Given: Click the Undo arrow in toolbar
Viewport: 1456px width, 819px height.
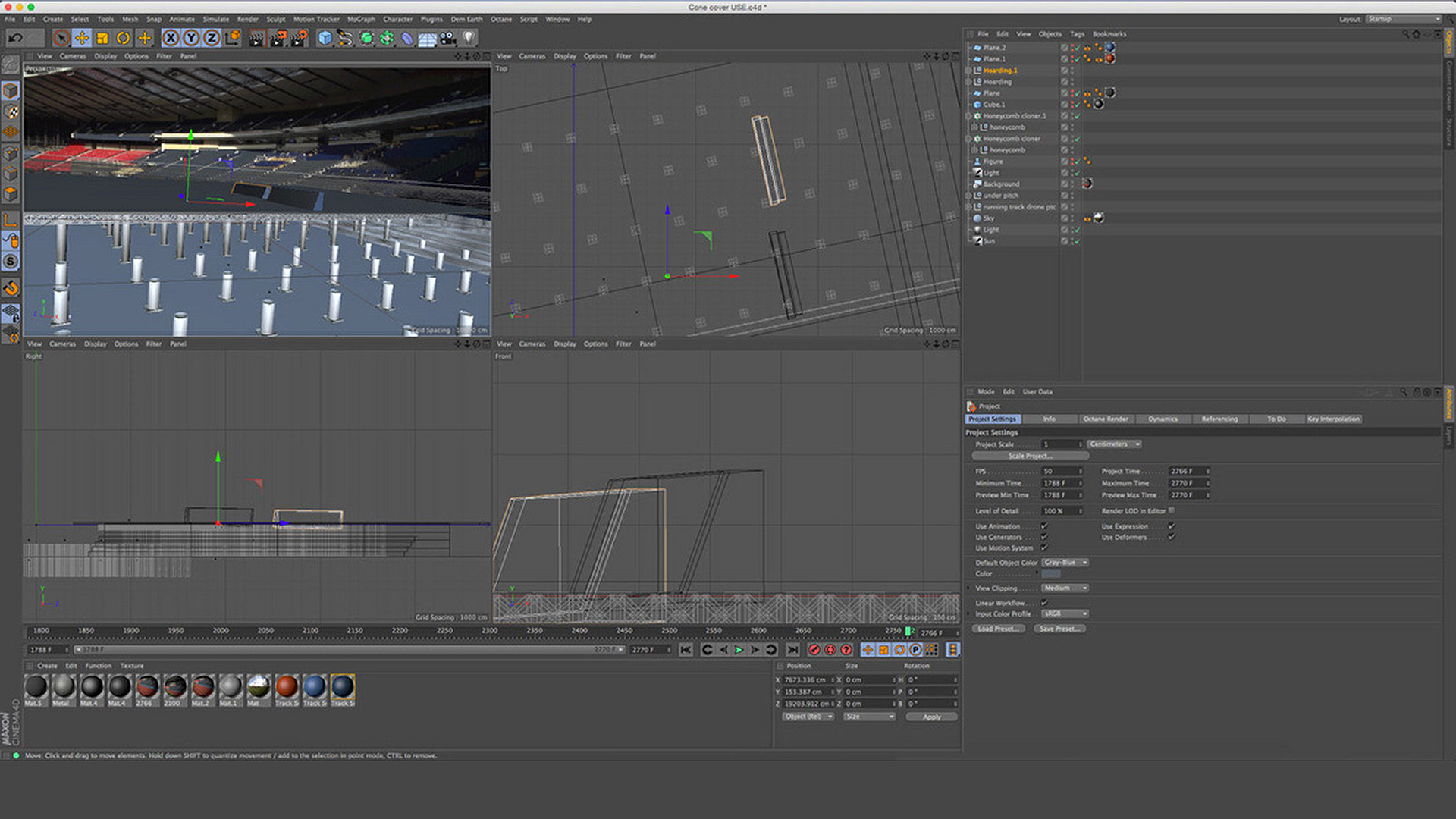Looking at the screenshot, I should (x=15, y=38).
